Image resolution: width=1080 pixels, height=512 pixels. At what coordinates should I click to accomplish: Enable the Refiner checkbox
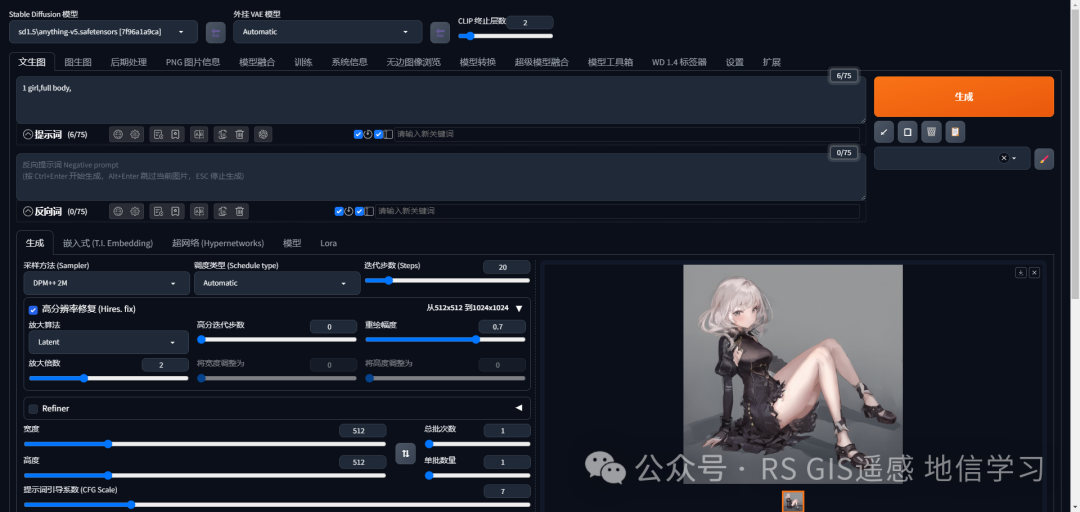(33, 409)
